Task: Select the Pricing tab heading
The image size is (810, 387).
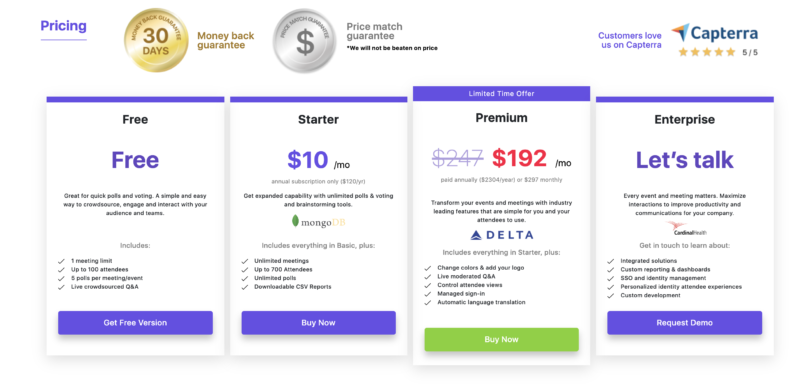Action: pos(64,26)
